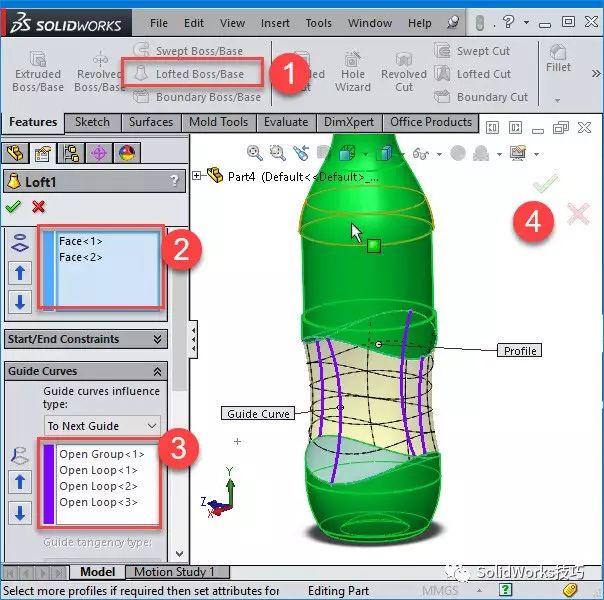Open the Edit menu

pos(194,23)
